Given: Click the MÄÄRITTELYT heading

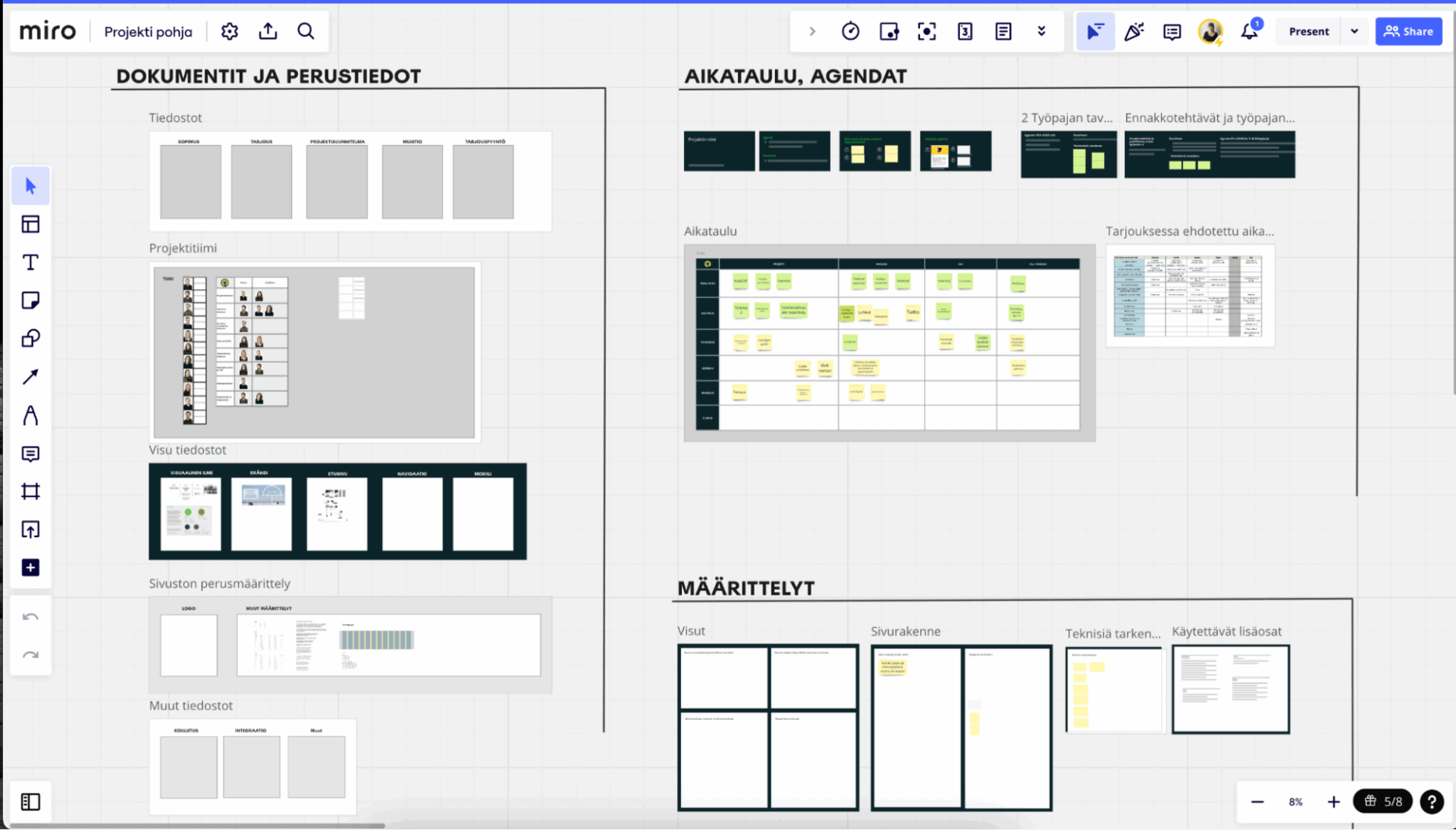Looking at the screenshot, I should (746, 588).
